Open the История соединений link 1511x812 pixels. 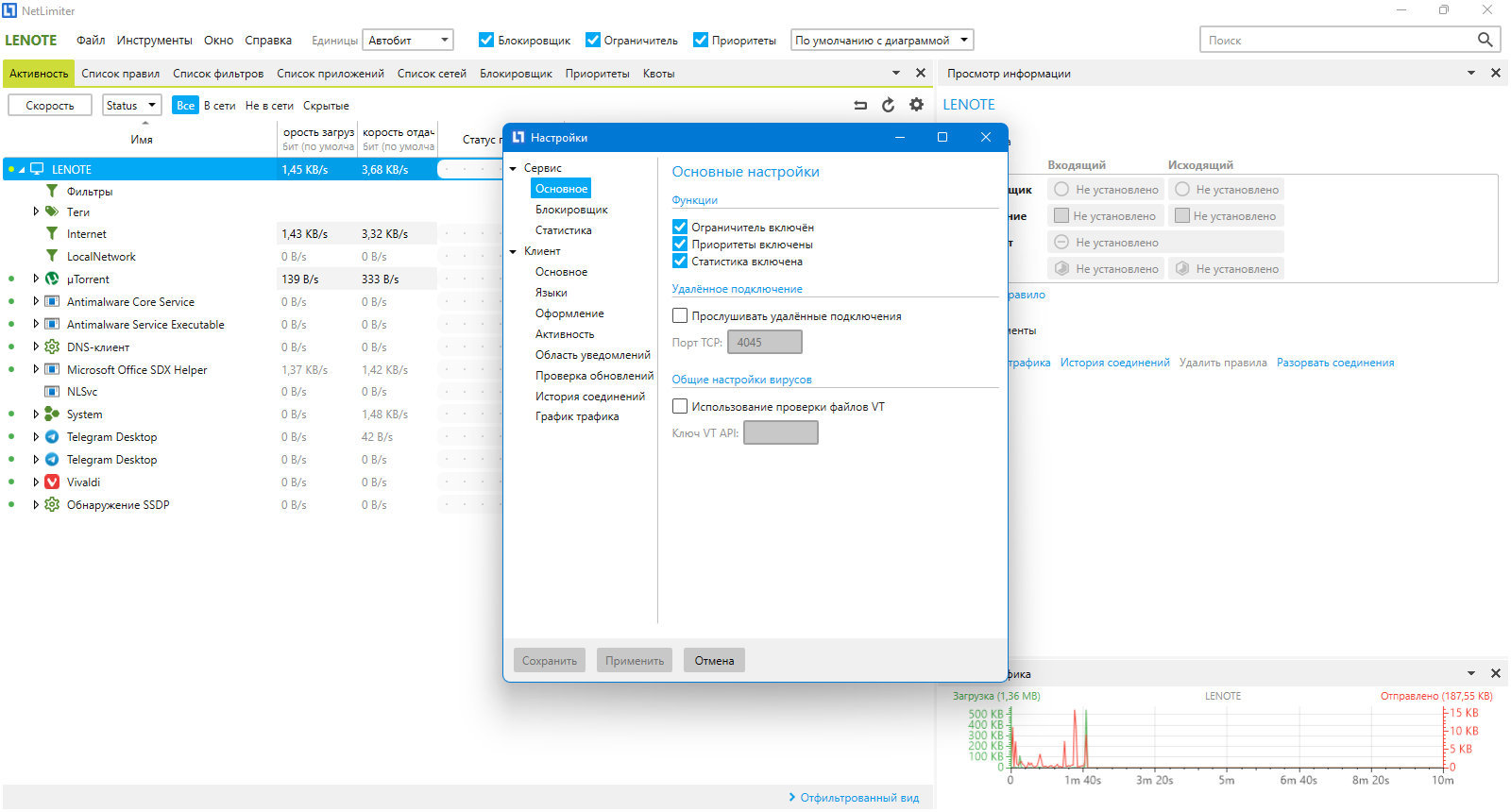(1114, 363)
